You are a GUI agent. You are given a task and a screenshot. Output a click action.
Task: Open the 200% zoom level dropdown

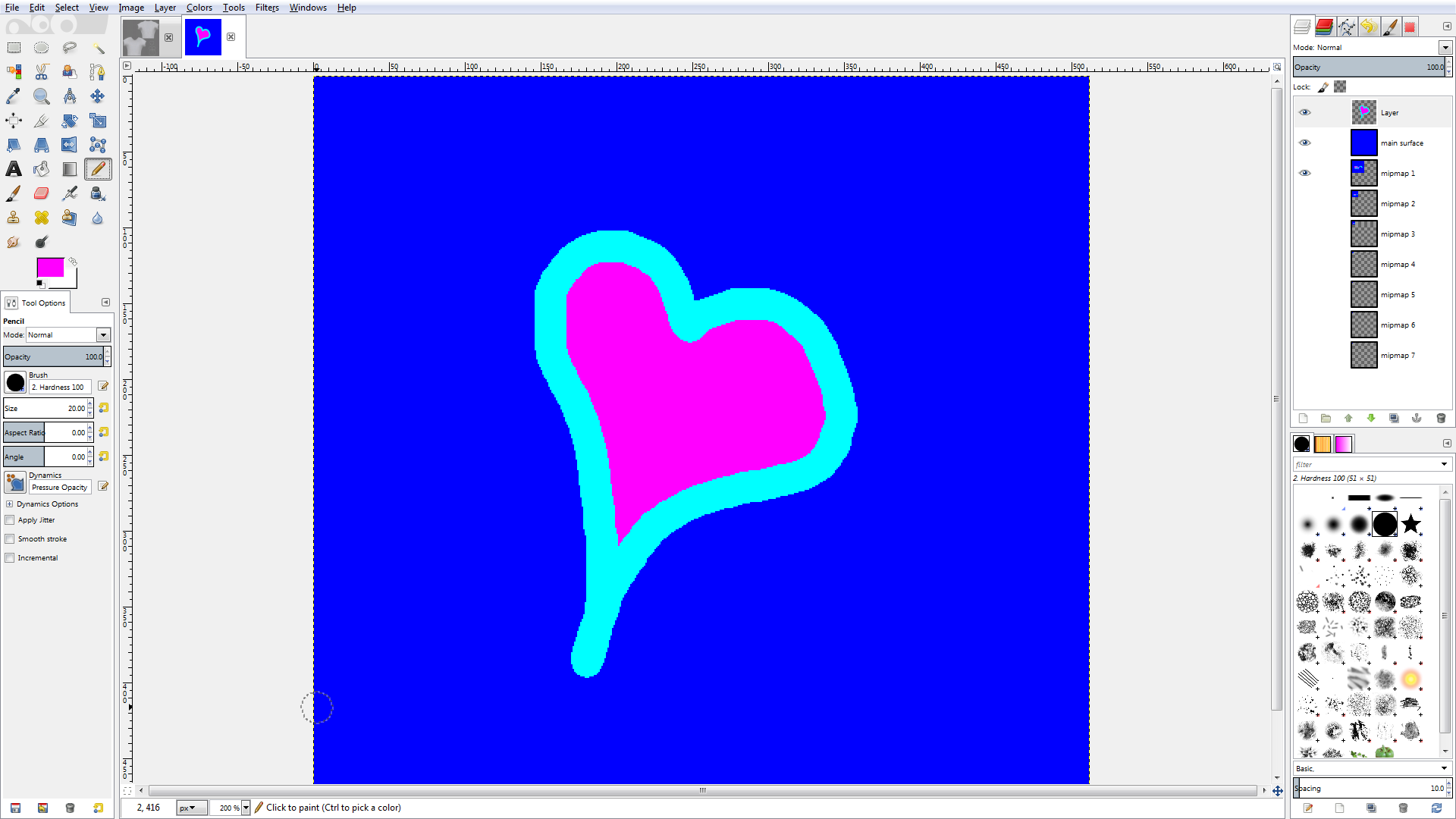tap(246, 808)
